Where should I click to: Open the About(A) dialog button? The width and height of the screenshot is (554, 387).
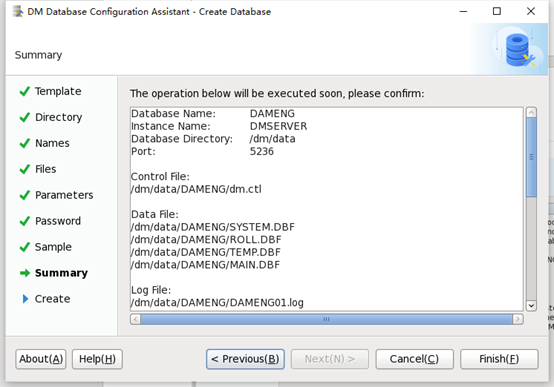coord(41,359)
